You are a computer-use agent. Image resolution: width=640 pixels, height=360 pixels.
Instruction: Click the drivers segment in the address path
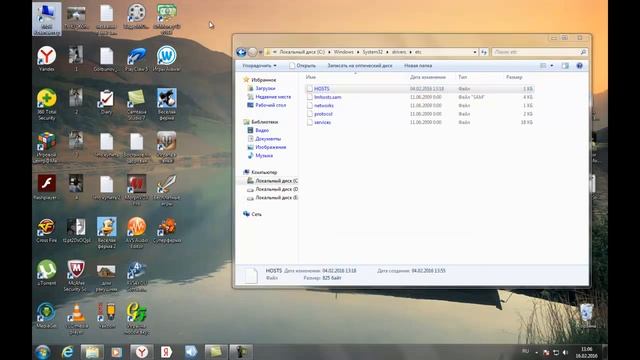tap(399, 52)
